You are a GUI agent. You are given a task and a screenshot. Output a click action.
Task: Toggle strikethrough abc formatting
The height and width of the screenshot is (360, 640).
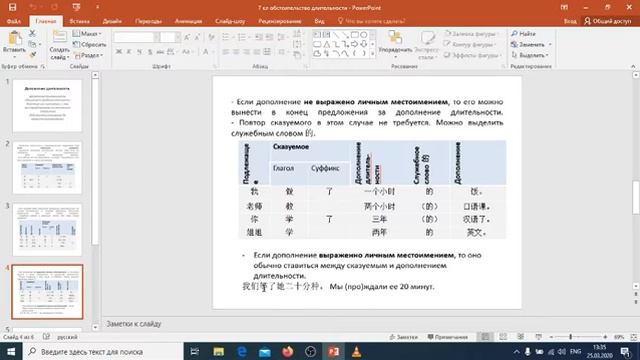tap(160, 52)
